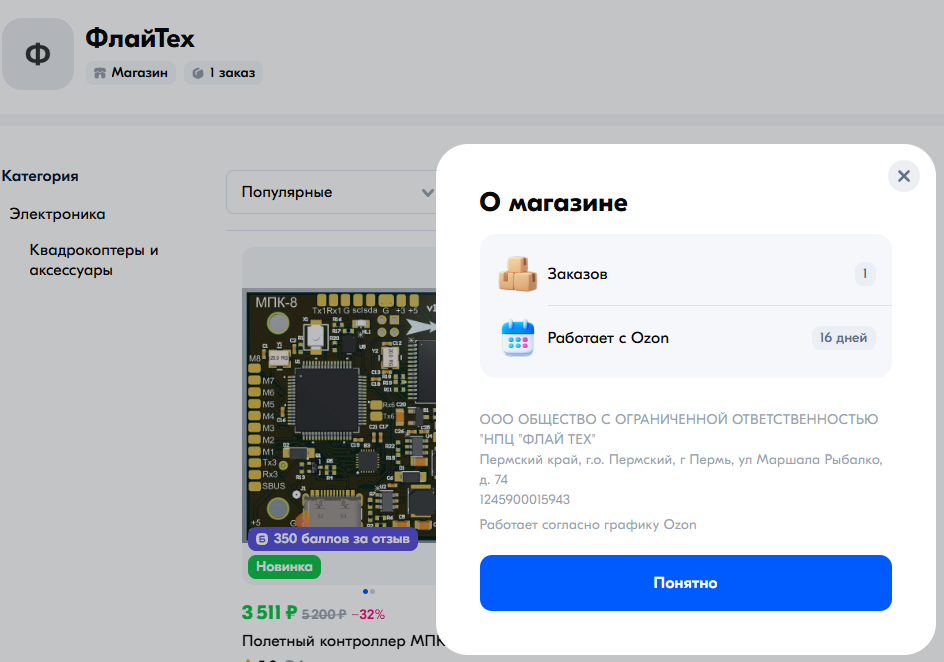
Task: Click the Работает согласно графику Ozon text
Action: (587, 525)
